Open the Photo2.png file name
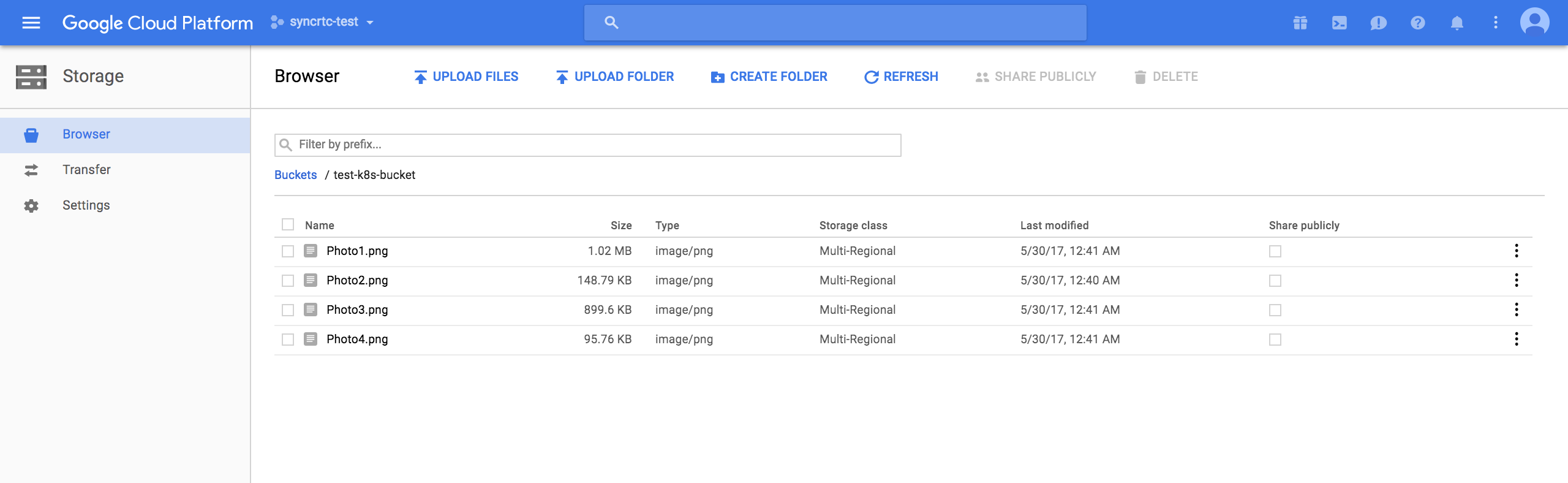Image resolution: width=1568 pixels, height=483 pixels. point(357,280)
